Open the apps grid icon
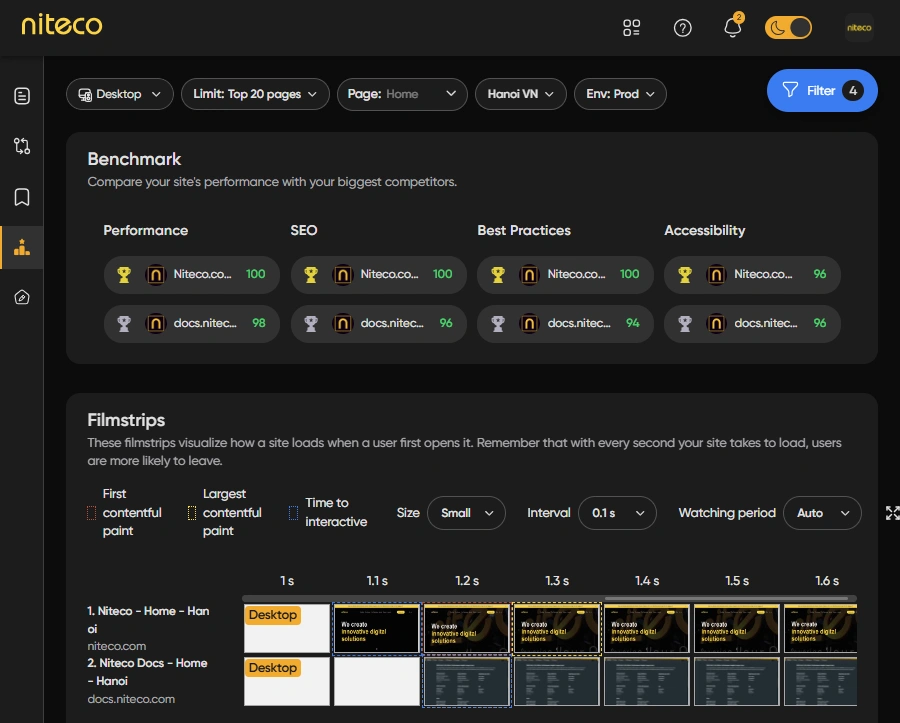Screen dimensions: 900x723 pos(631,28)
